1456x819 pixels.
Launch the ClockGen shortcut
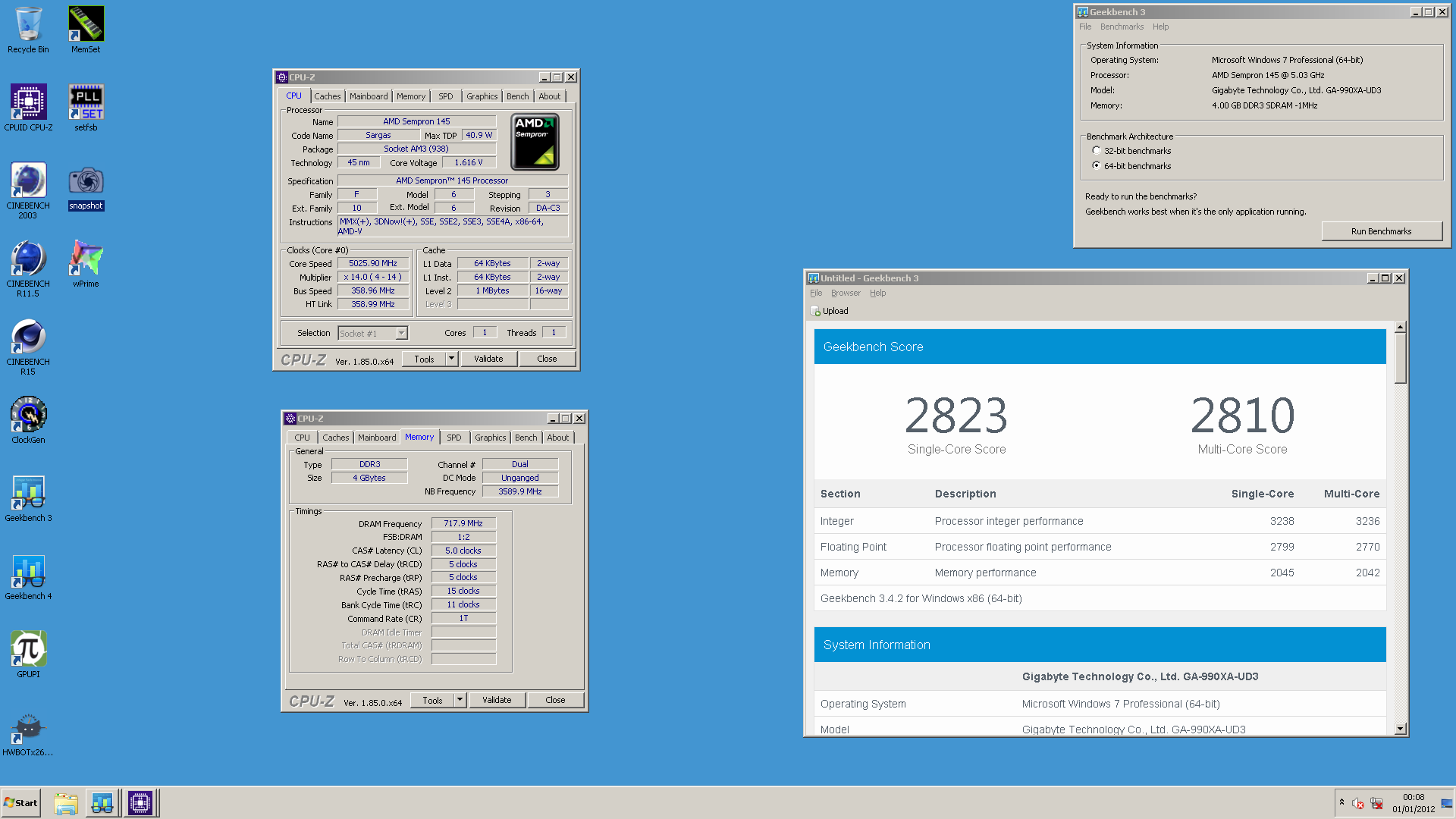(x=28, y=419)
